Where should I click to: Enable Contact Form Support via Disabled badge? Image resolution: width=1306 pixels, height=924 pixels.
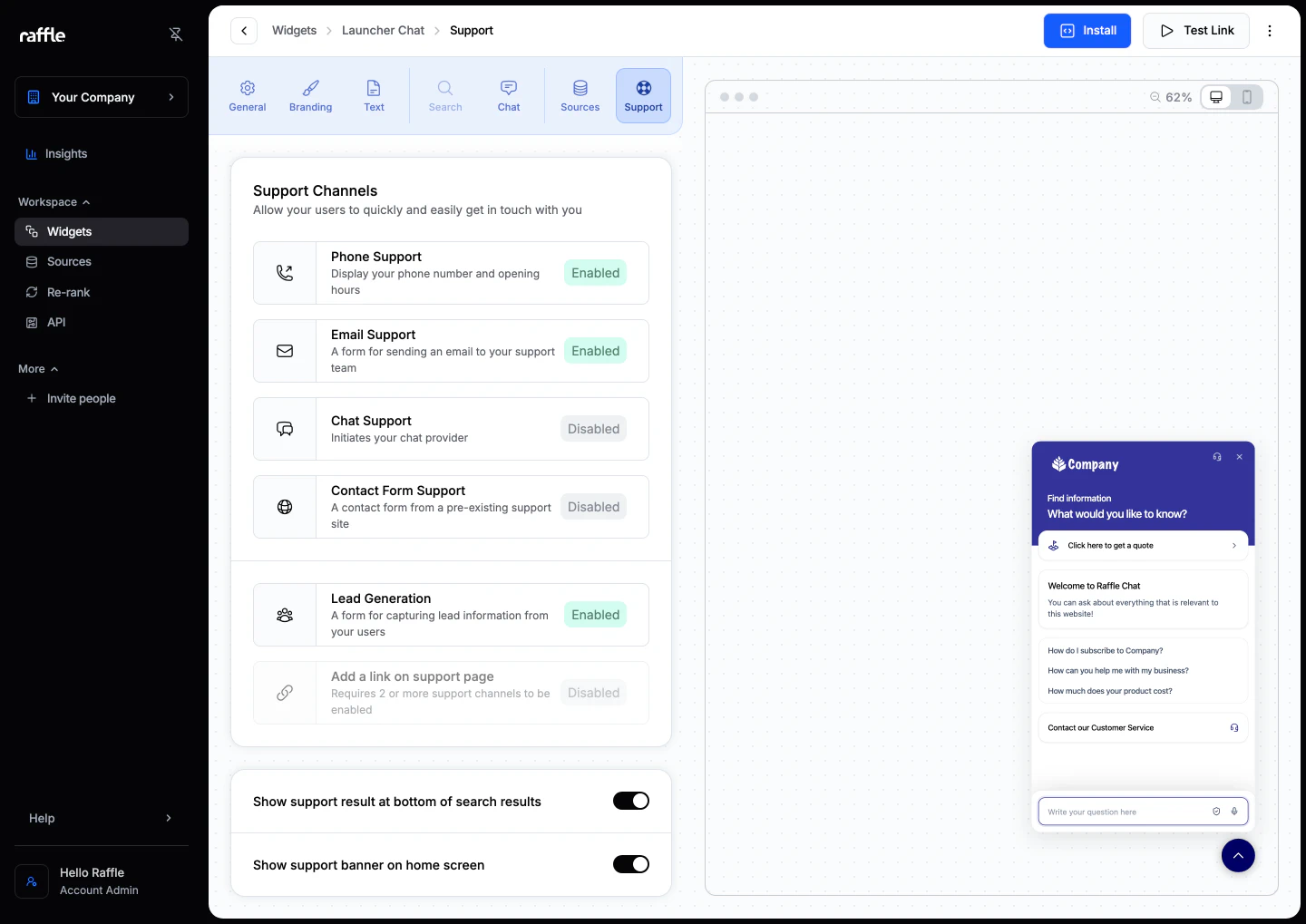pos(593,507)
